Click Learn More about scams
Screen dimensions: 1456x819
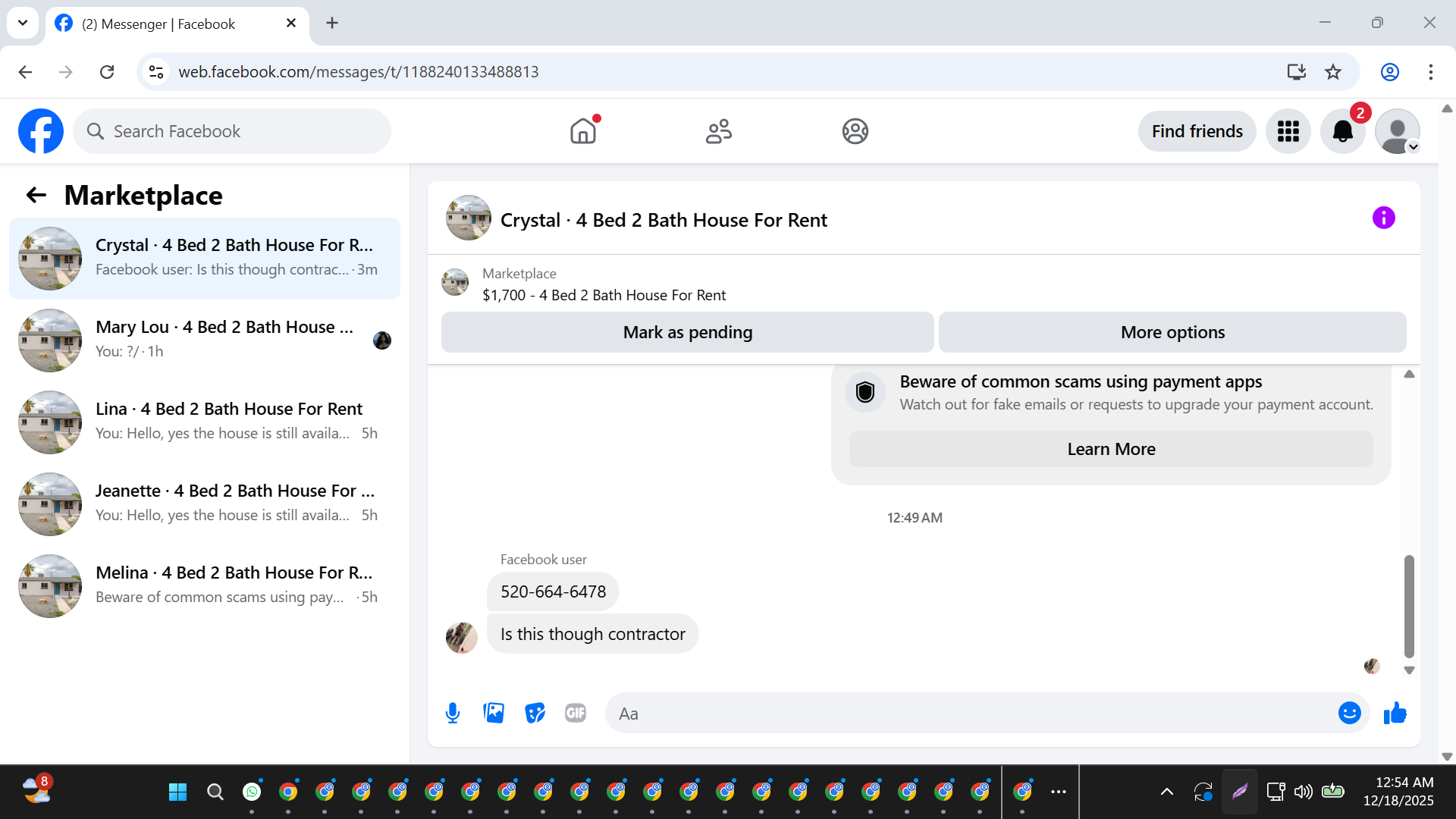tap(1111, 449)
